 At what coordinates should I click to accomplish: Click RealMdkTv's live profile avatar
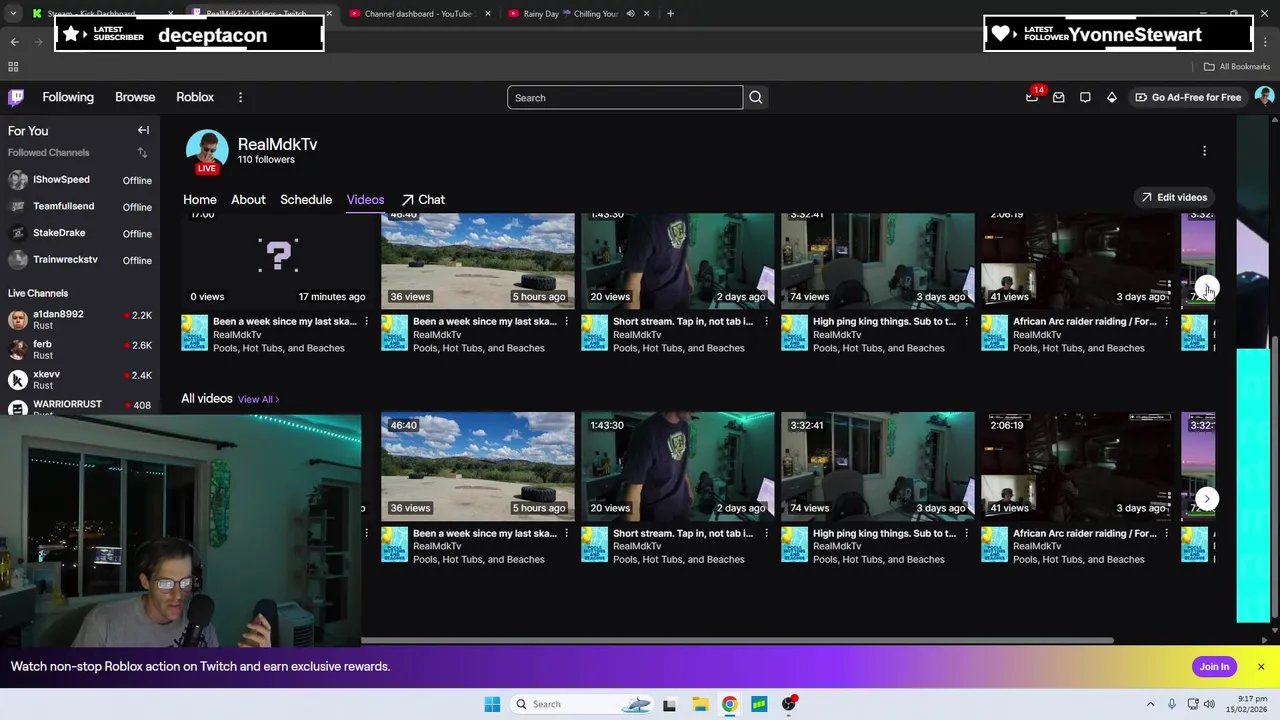pyautogui.click(x=207, y=151)
